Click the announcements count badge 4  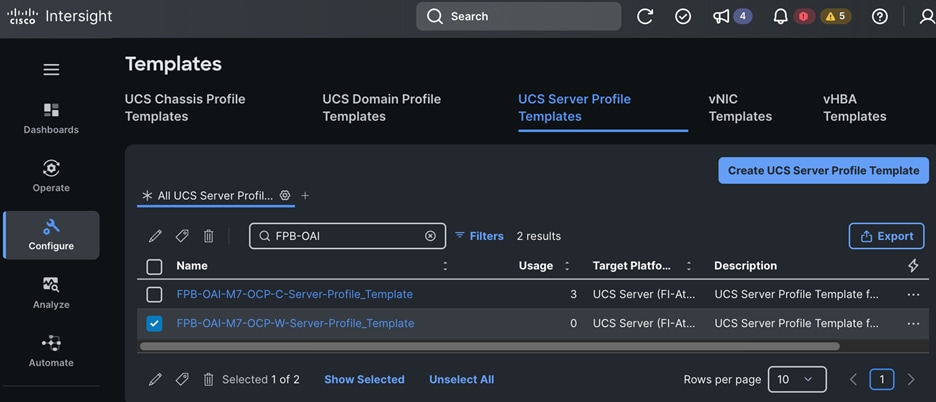(743, 17)
